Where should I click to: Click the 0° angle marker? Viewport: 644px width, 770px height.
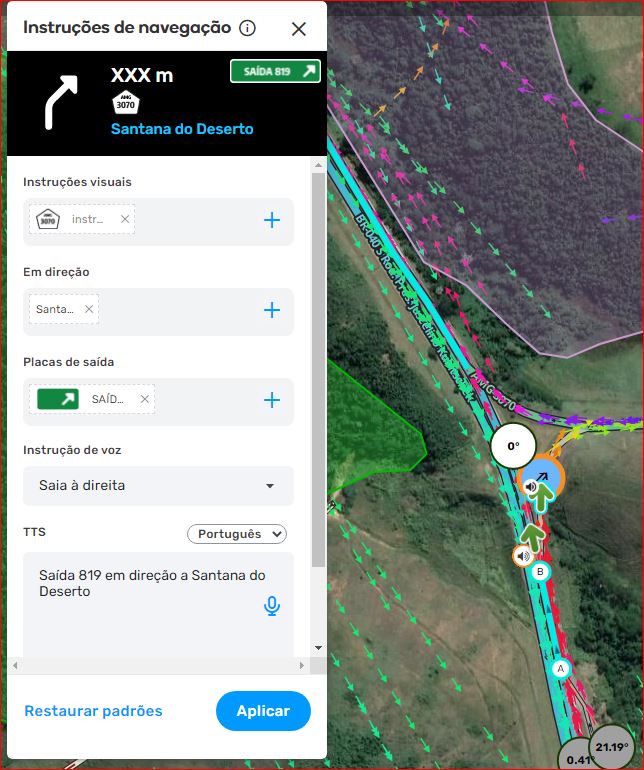point(513,446)
